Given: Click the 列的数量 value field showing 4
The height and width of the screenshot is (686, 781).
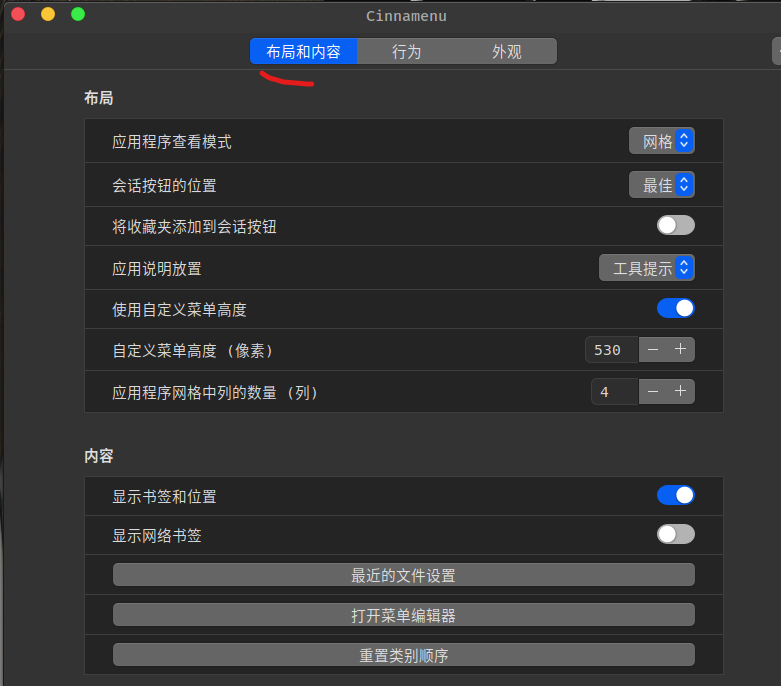Looking at the screenshot, I should 615,392.
